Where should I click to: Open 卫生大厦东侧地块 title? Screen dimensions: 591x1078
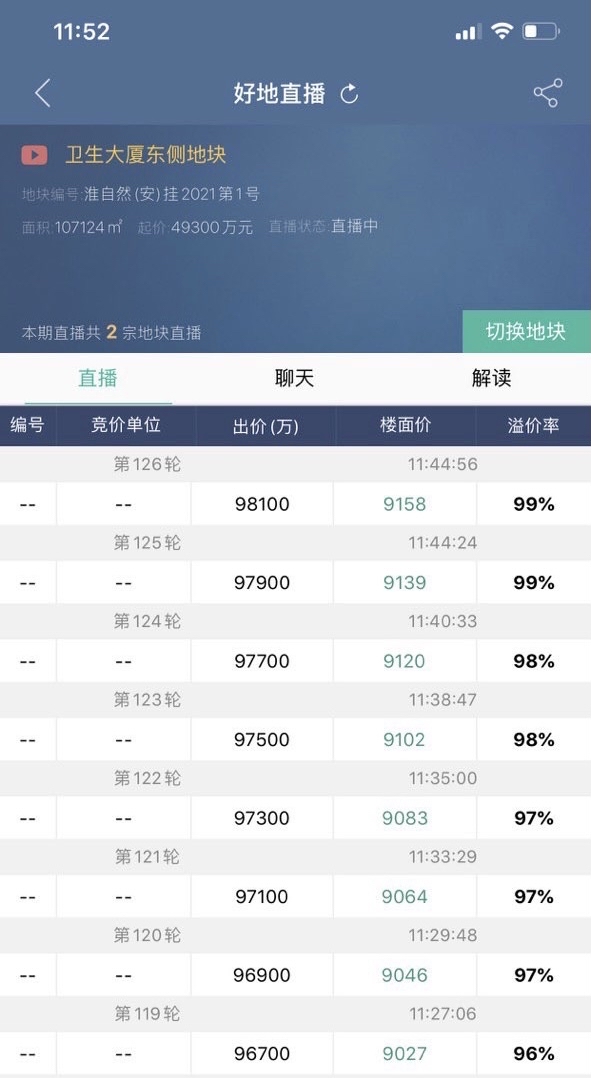click(146, 155)
